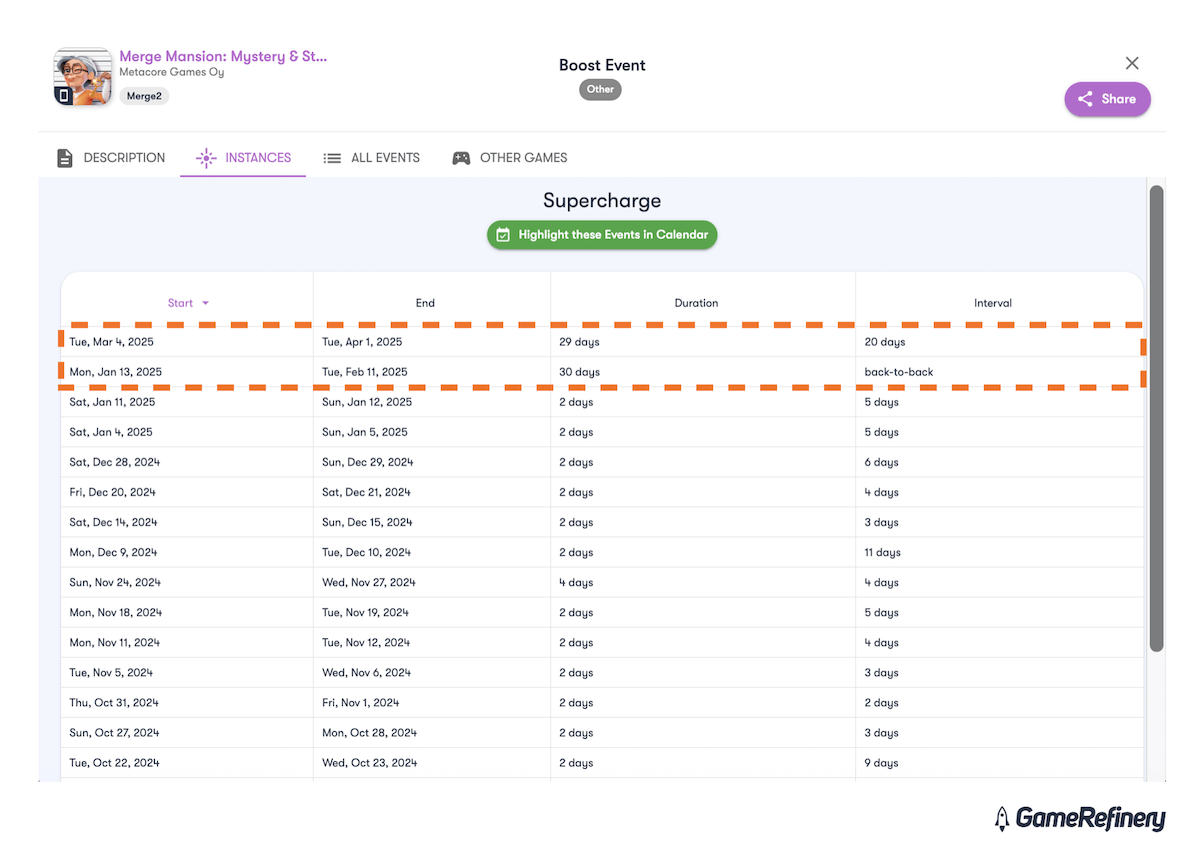Click the Merge Mansion game thumbnail

coord(82,76)
